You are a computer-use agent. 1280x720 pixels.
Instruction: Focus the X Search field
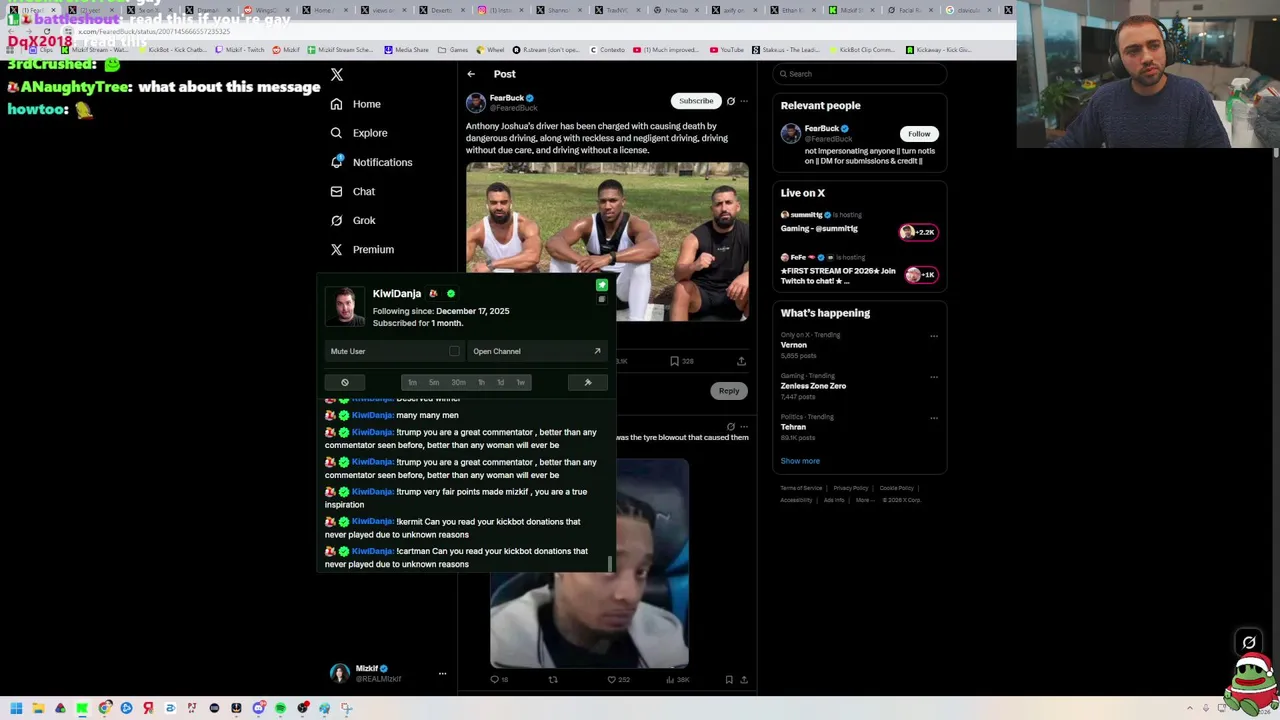point(859,74)
